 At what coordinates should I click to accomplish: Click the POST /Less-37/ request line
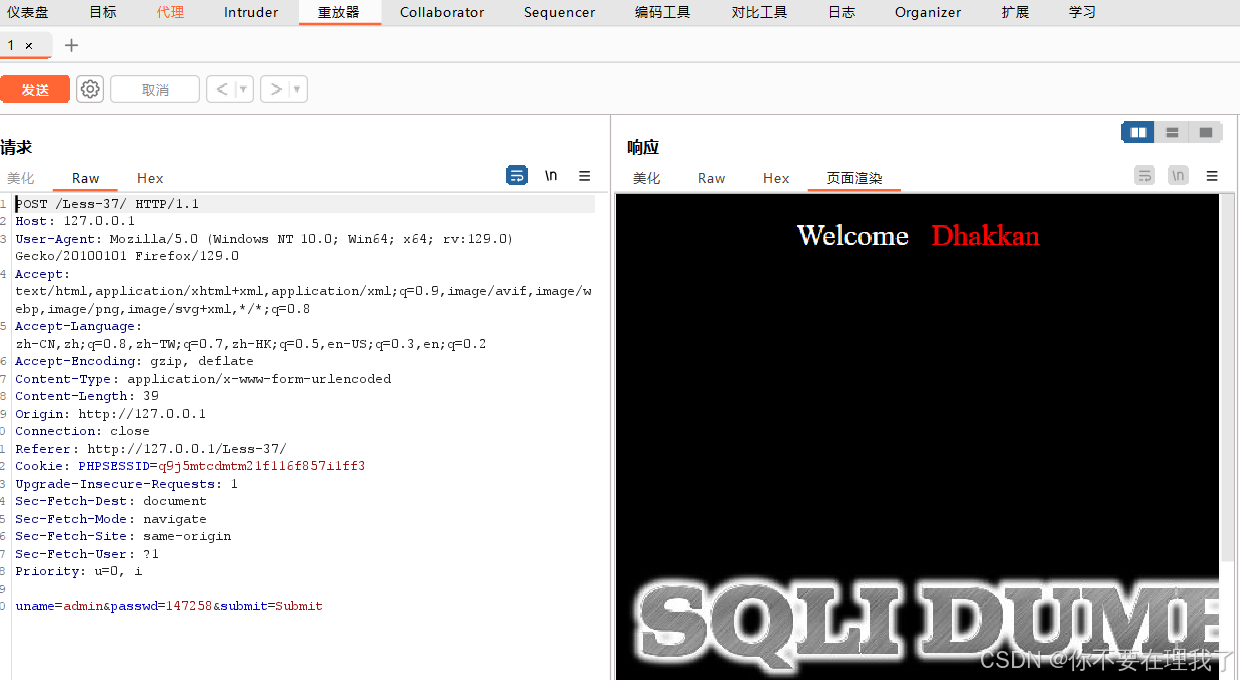107,204
